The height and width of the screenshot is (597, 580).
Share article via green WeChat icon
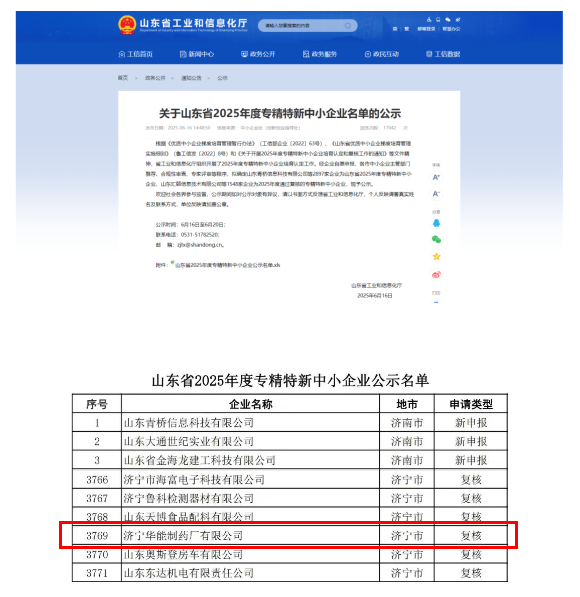tap(436, 239)
